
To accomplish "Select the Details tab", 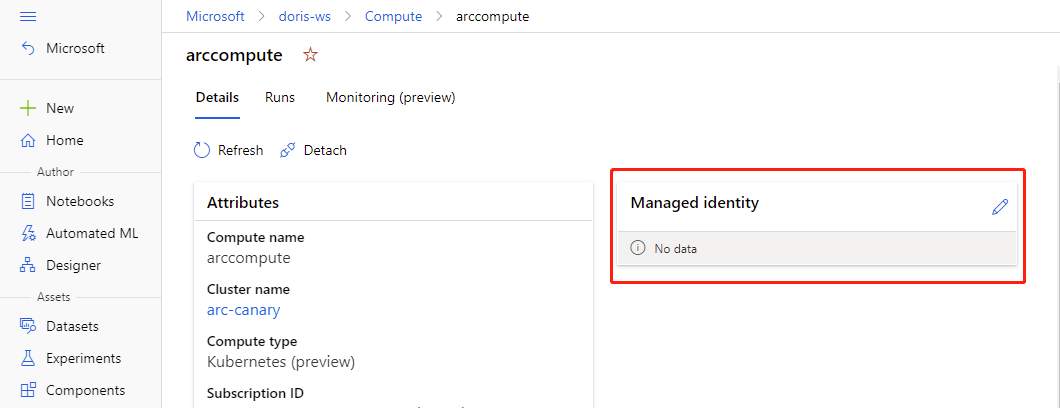I will tap(217, 97).
